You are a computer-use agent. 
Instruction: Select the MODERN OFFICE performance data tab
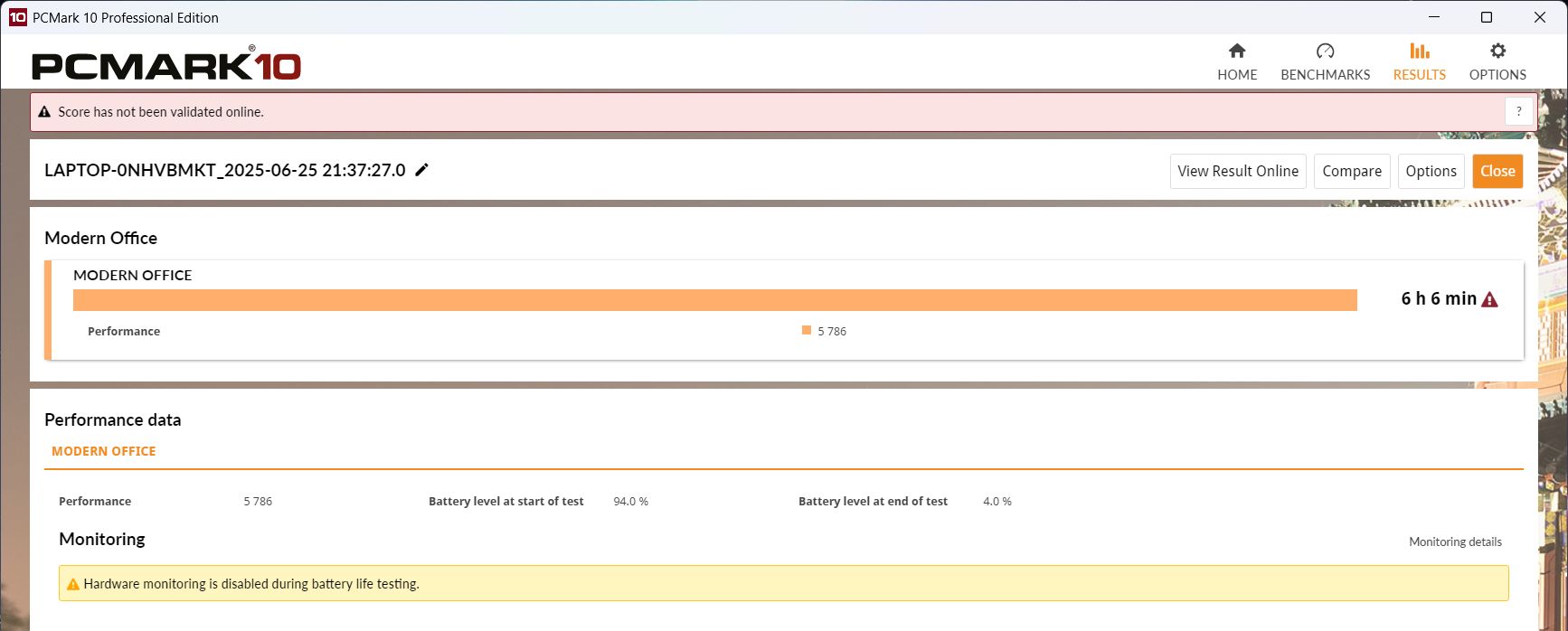pyautogui.click(x=104, y=451)
